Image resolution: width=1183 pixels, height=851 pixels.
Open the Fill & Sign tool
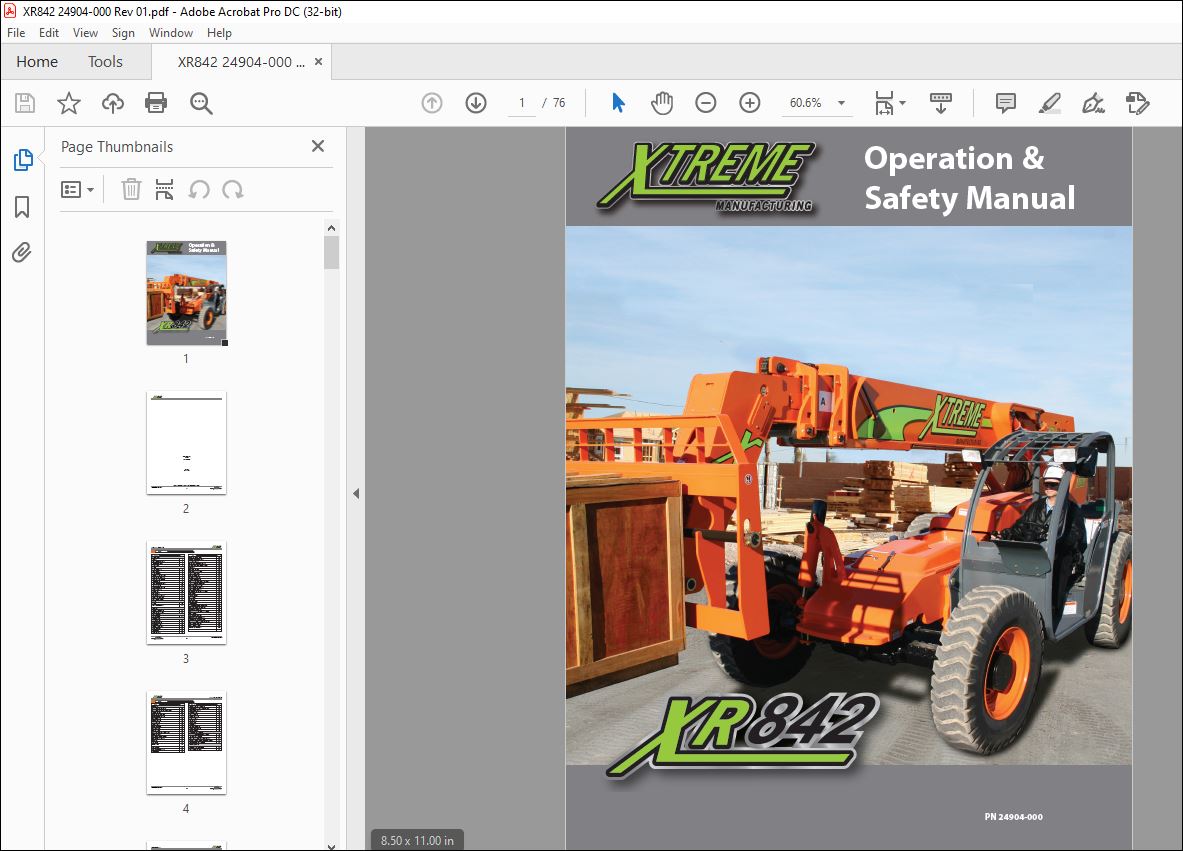(1093, 103)
